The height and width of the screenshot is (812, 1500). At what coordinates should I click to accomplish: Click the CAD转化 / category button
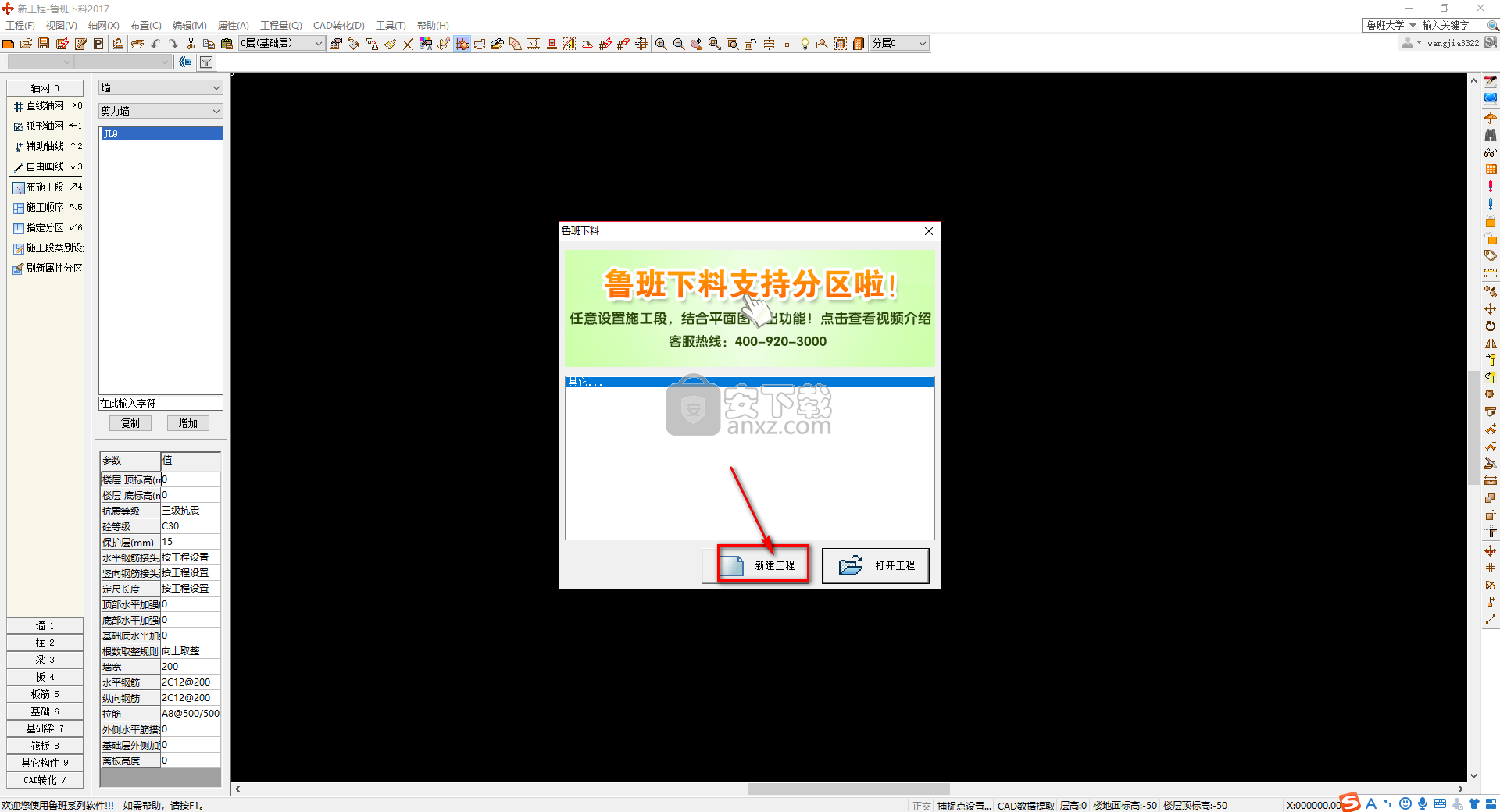click(x=45, y=780)
